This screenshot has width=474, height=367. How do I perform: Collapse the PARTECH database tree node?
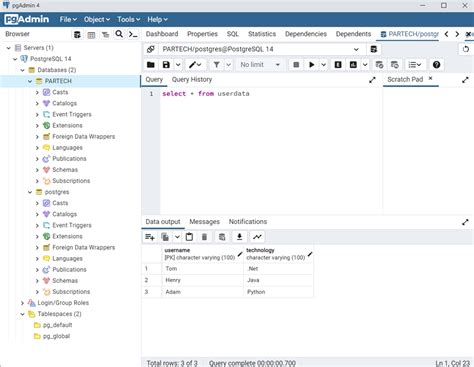(30, 81)
